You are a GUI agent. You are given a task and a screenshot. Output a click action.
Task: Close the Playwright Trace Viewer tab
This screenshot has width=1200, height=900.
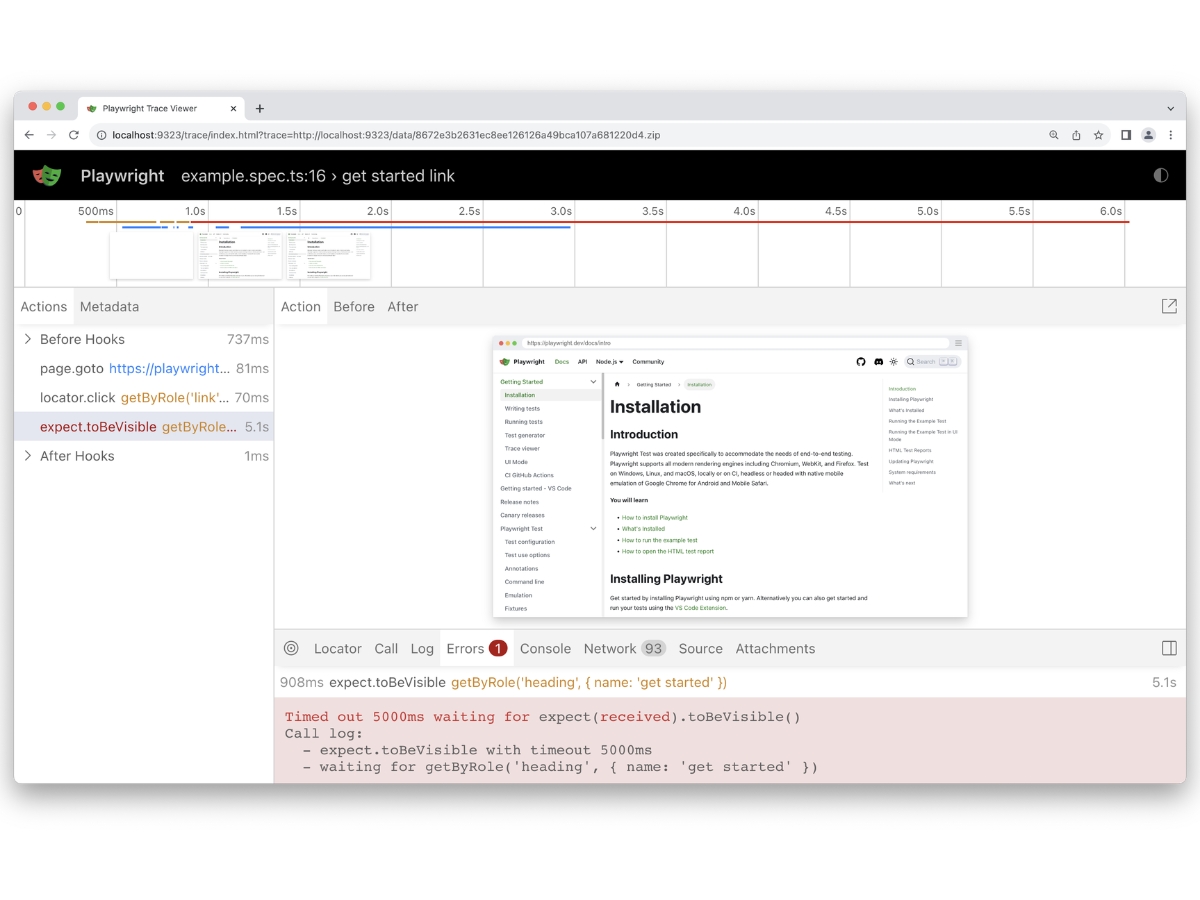(234, 108)
